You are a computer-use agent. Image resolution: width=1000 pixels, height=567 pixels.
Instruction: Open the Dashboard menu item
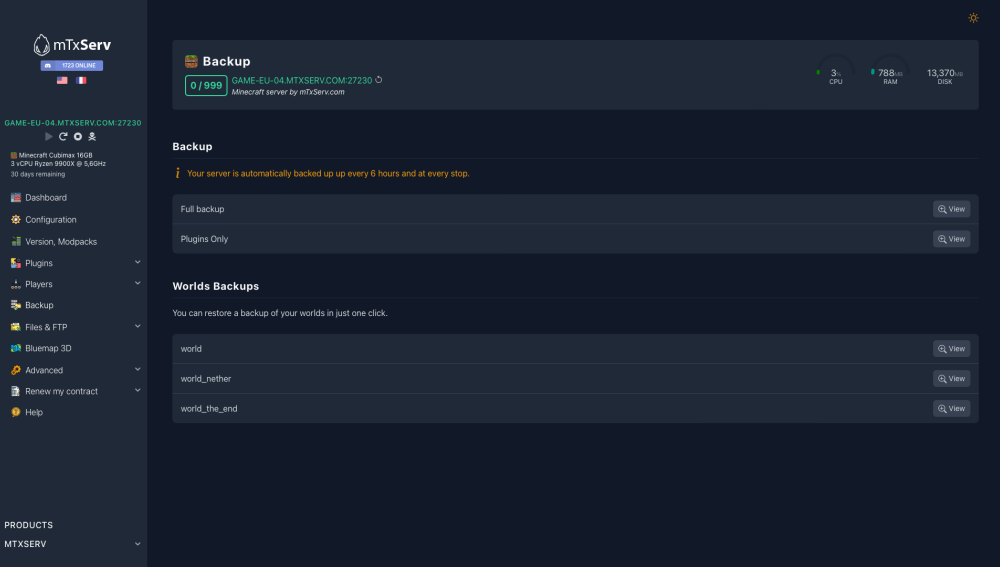tap(46, 198)
